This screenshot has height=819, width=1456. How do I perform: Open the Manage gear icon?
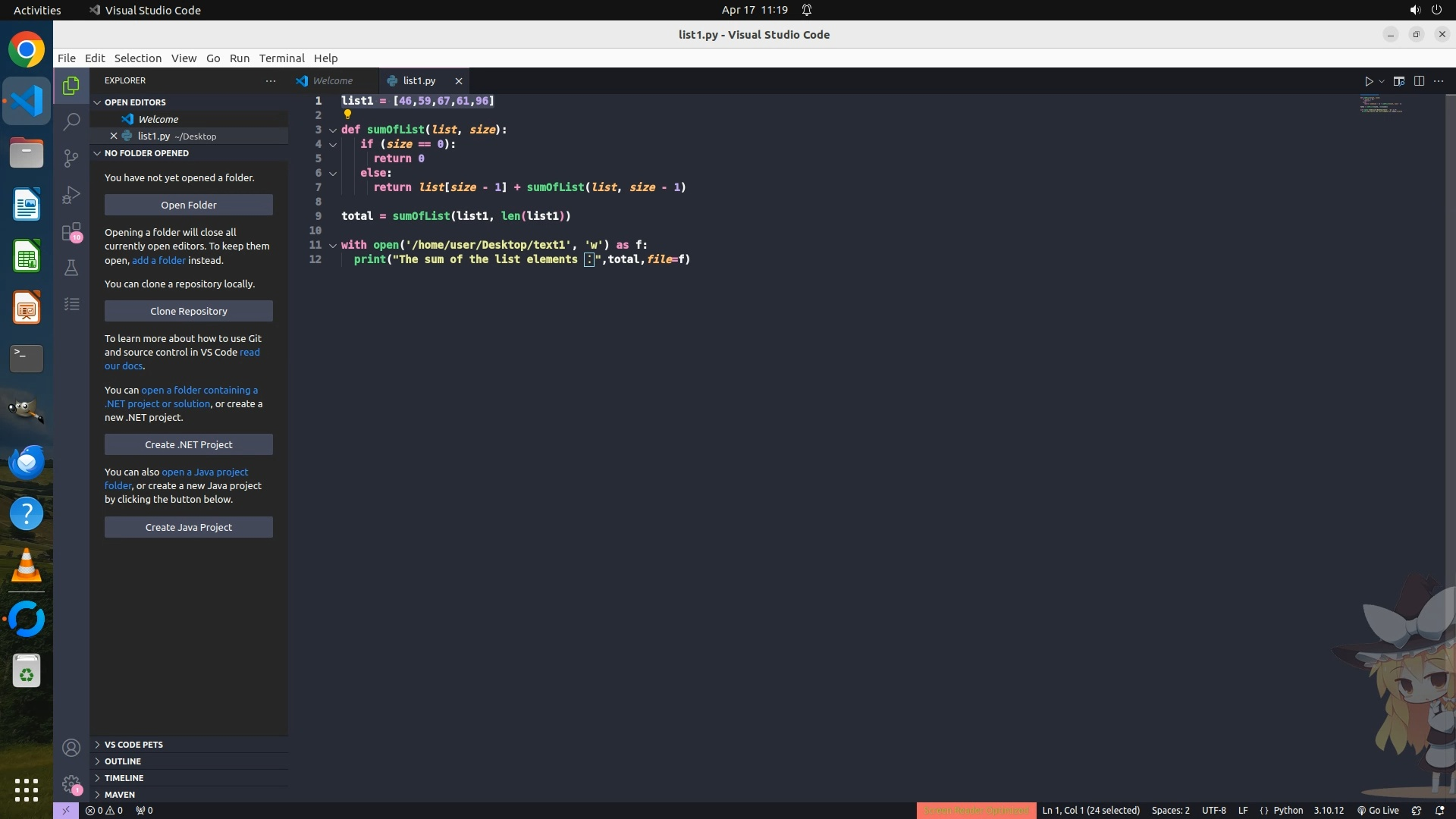(x=71, y=783)
